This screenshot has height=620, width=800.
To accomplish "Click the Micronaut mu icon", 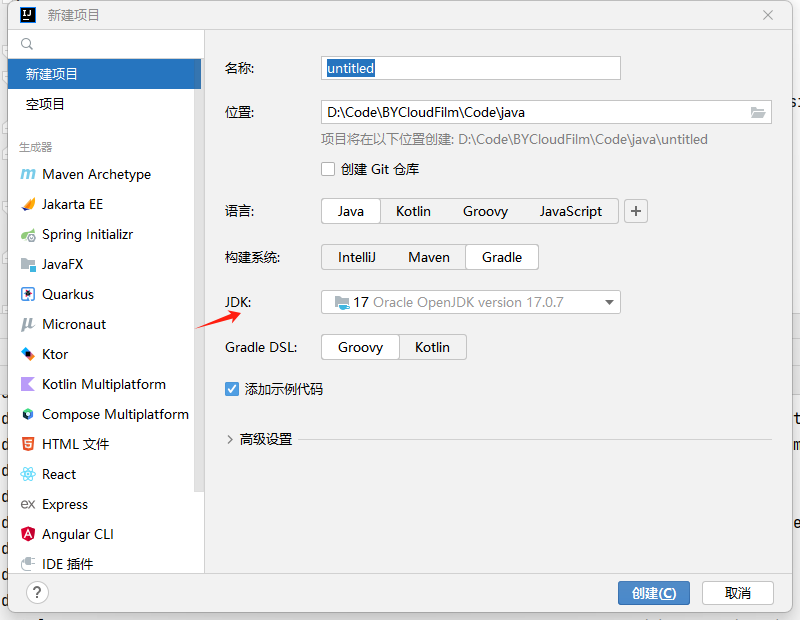I will click(x=28, y=325).
